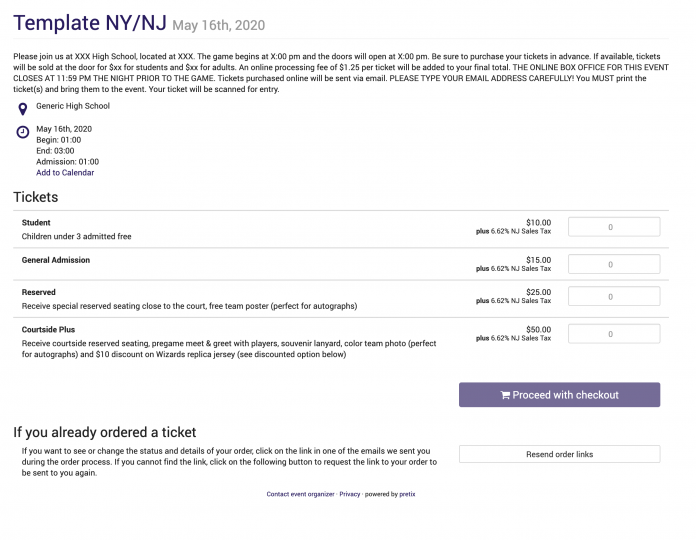Image resolution: width=696 pixels, height=540 pixels.
Task: Click the Tickets section heading
Action: pyautogui.click(x=36, y=197)
